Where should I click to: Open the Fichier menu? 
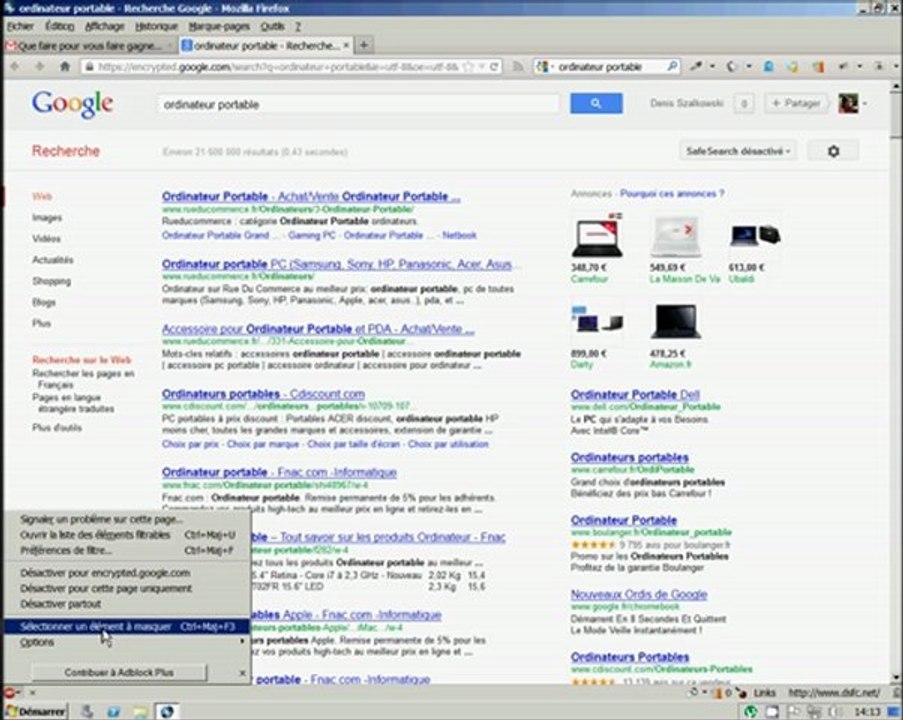pos(20,26)
